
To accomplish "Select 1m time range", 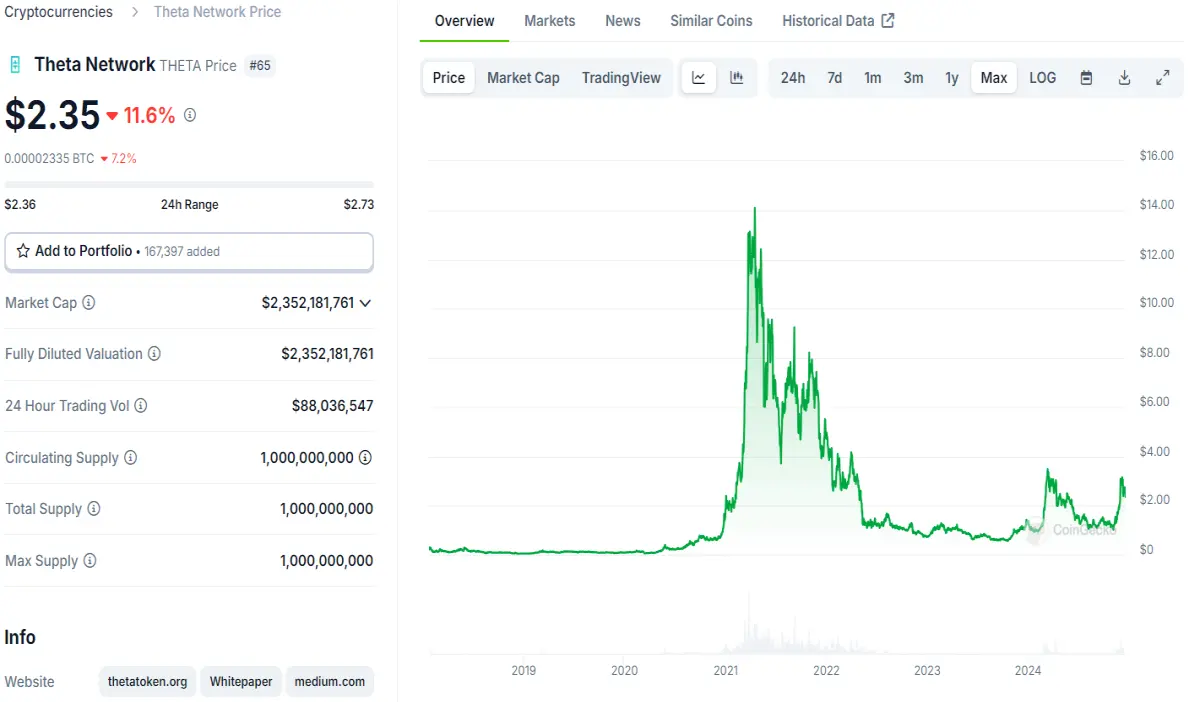I will pyautogui.click(x=873, y=78).
